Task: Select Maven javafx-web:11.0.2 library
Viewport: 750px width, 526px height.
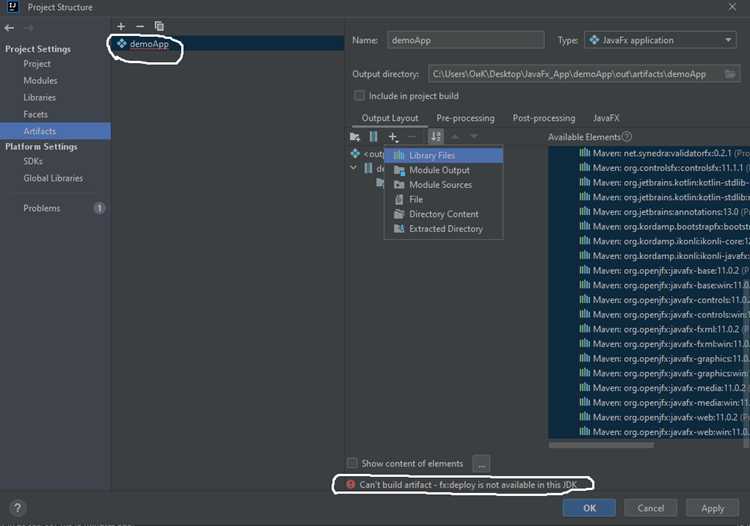Action: (664, 417)
